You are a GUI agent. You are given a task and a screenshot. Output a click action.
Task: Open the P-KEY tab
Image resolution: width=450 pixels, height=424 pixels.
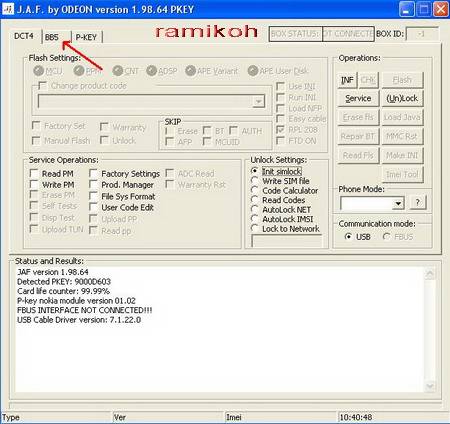(86, 37)
